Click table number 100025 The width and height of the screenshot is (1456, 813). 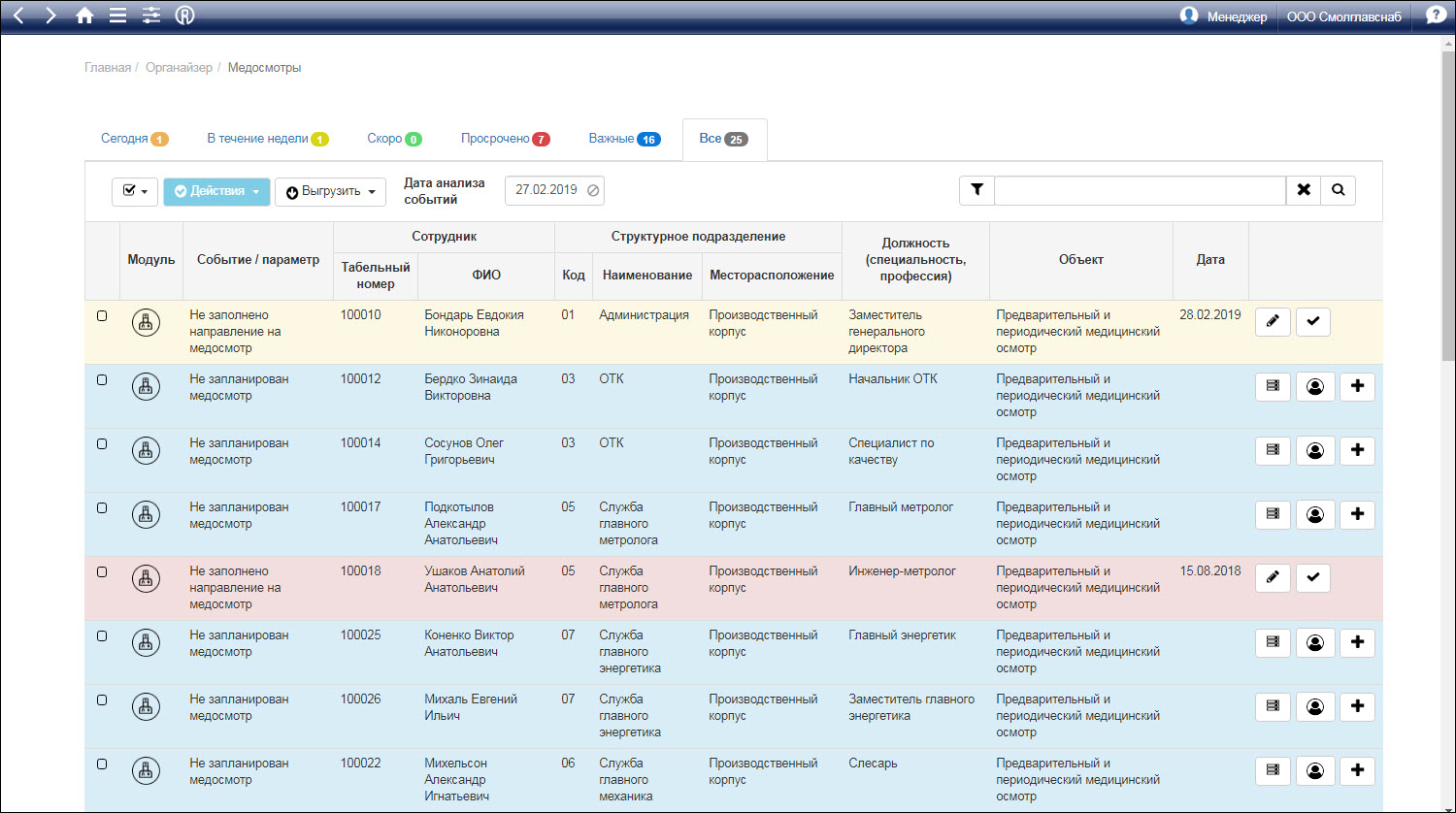click(x=361, y=635)
